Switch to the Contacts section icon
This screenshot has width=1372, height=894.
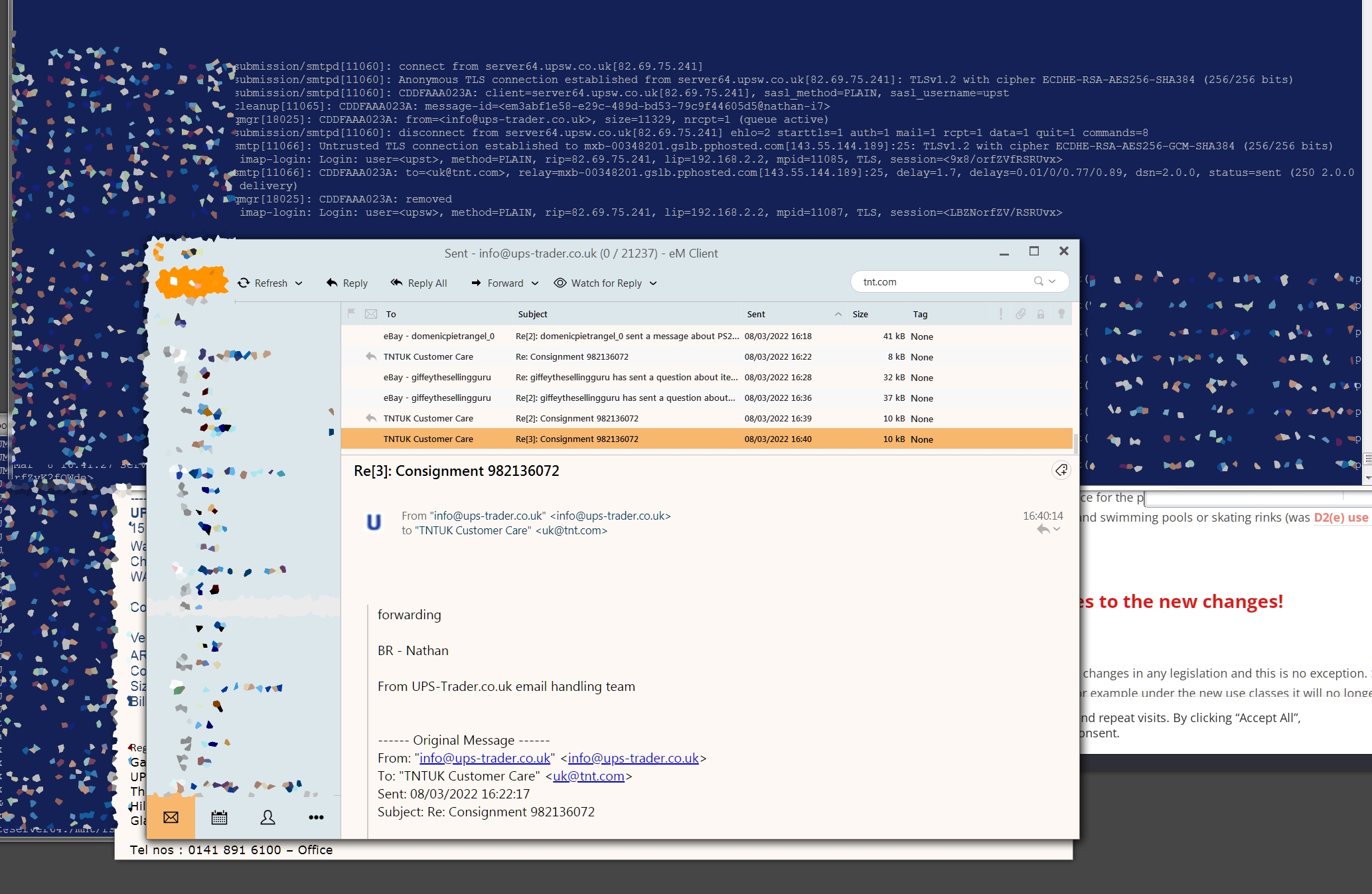tap(267, 817)
